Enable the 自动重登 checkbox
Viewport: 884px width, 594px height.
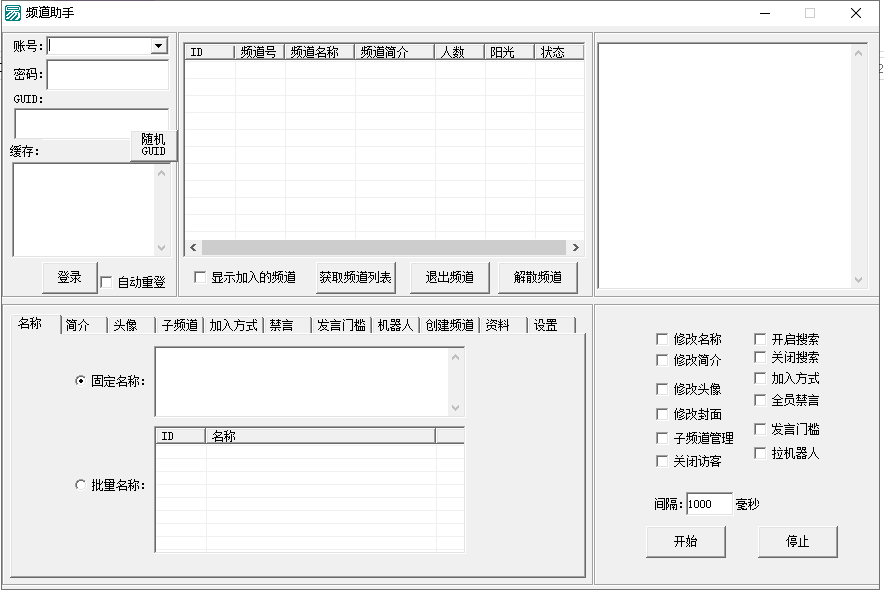tap(107, 283)
